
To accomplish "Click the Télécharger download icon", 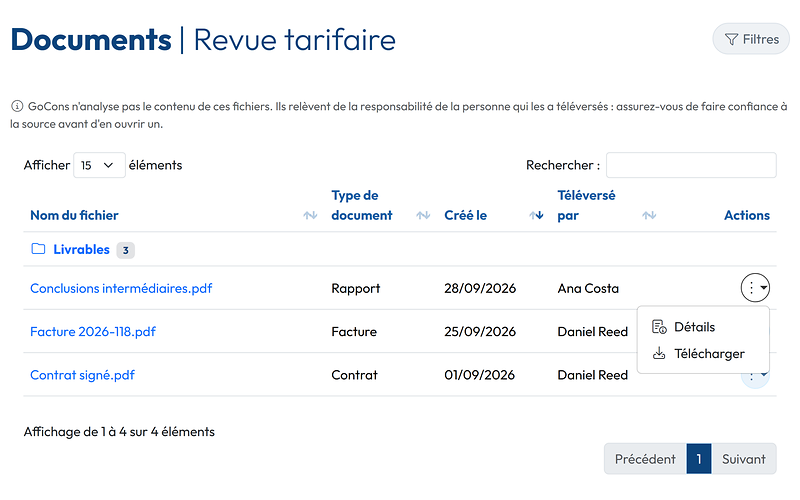I will [659, 354].
